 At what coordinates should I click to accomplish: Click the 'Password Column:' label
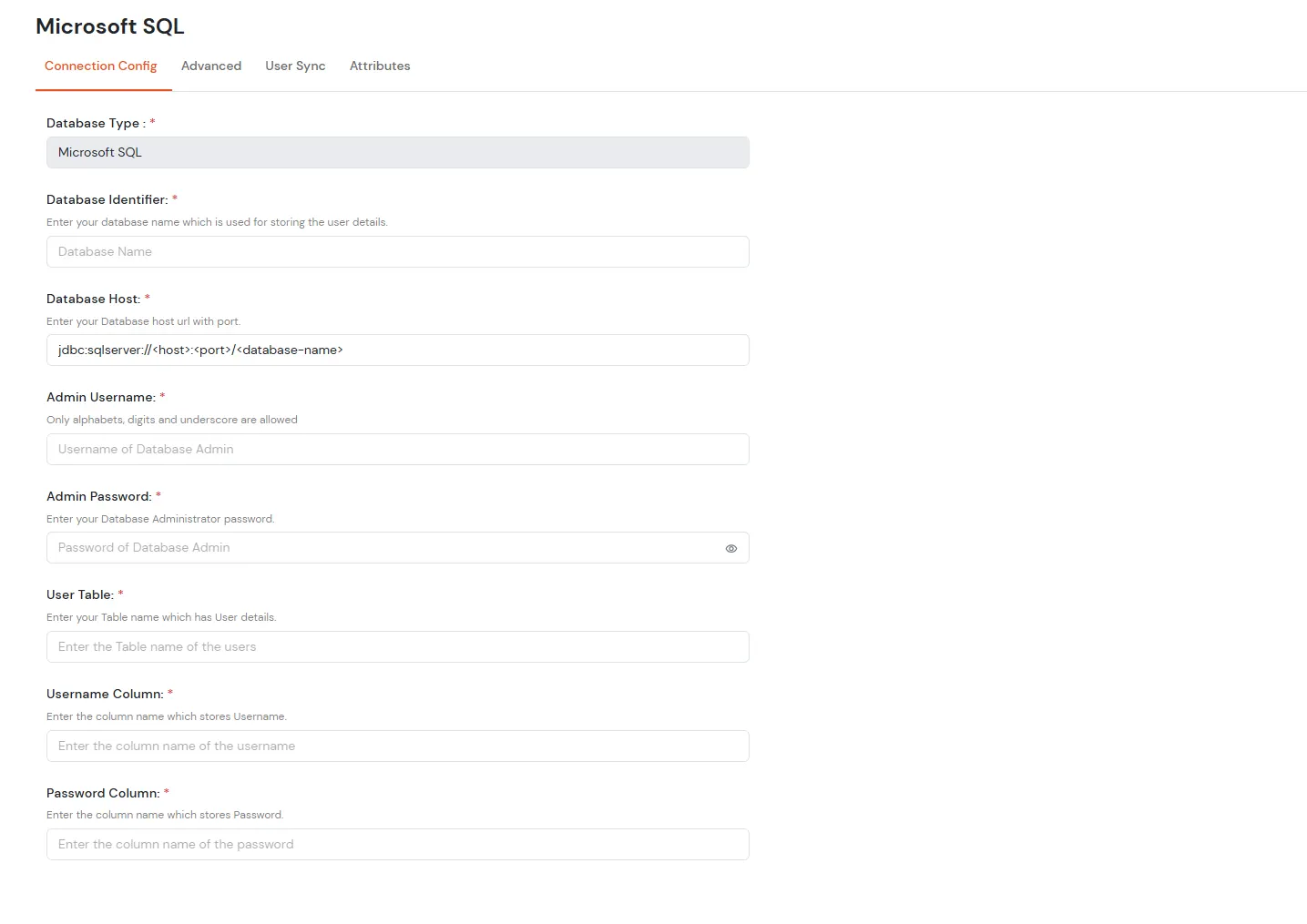(x=103, y=793)
